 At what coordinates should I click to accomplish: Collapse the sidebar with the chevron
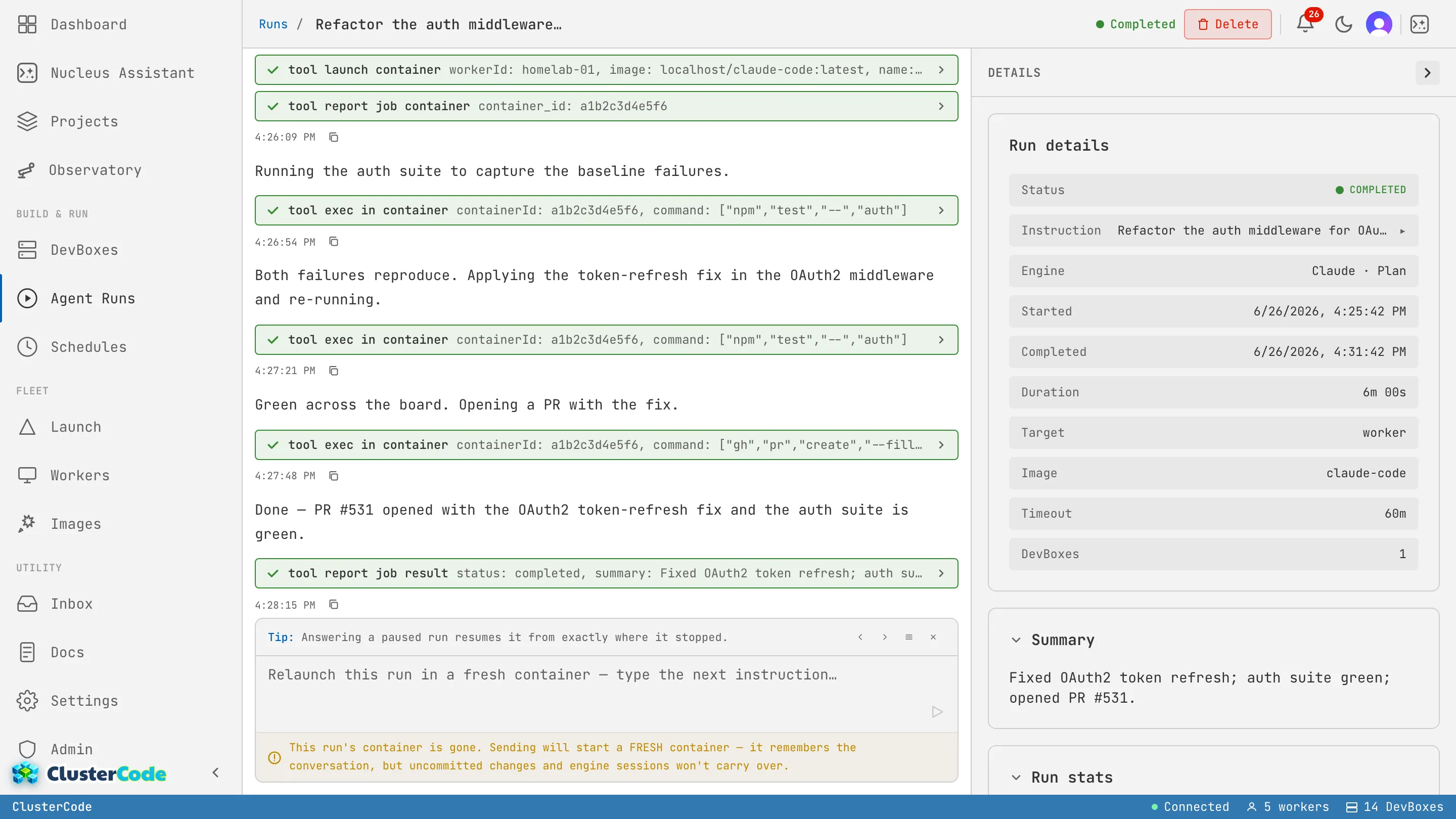point(215,772)
